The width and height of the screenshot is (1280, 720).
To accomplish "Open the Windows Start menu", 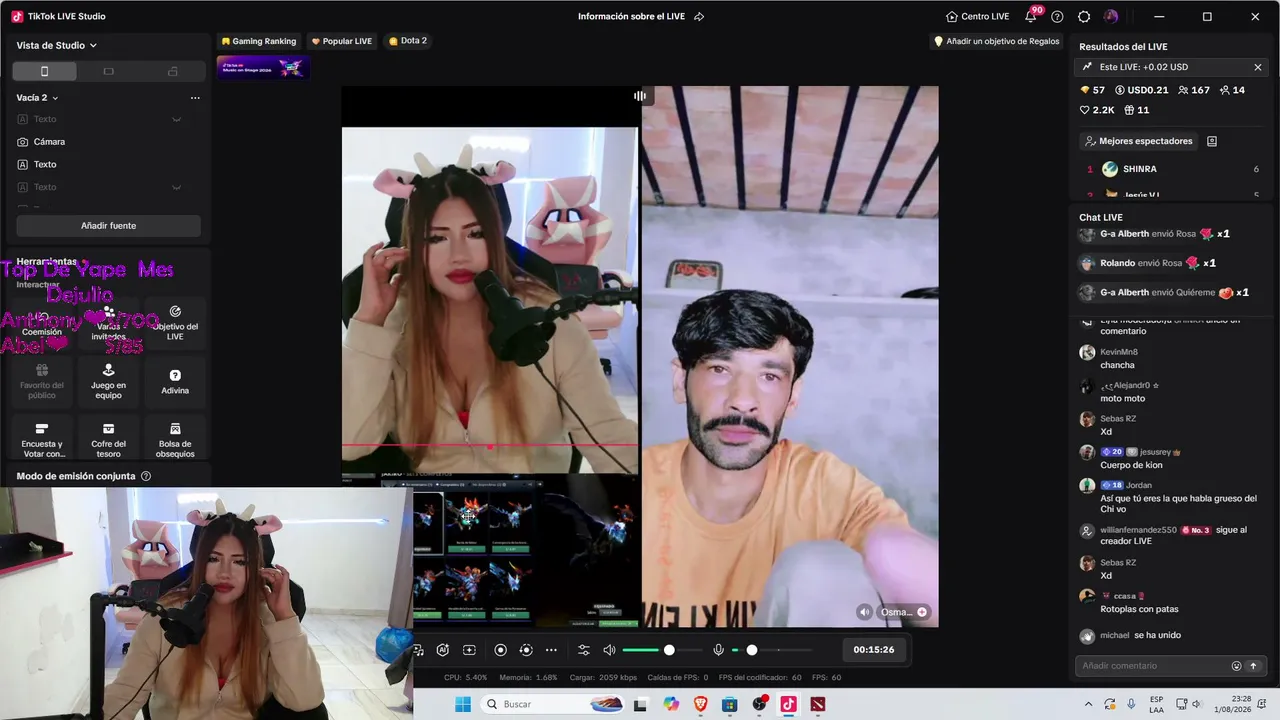I will tap(463, 704).
